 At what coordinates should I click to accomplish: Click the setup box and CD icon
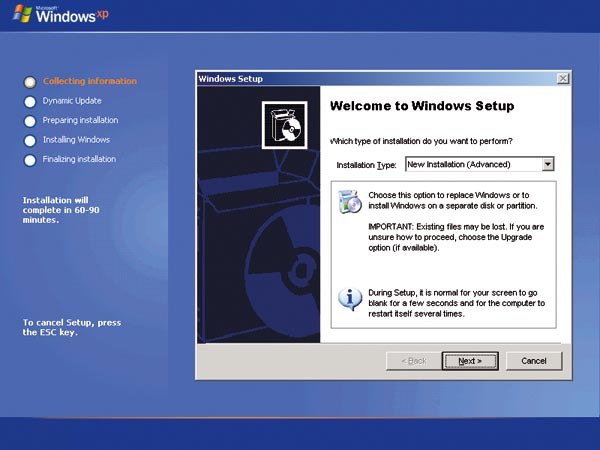coord(280,125)
